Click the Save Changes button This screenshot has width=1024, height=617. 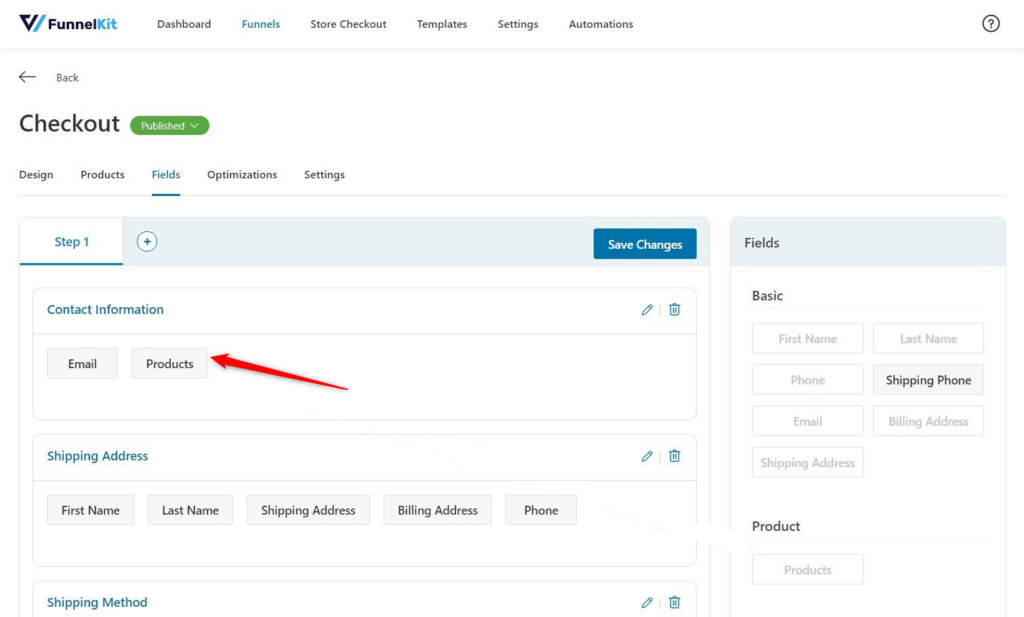(x=645, y=244)
